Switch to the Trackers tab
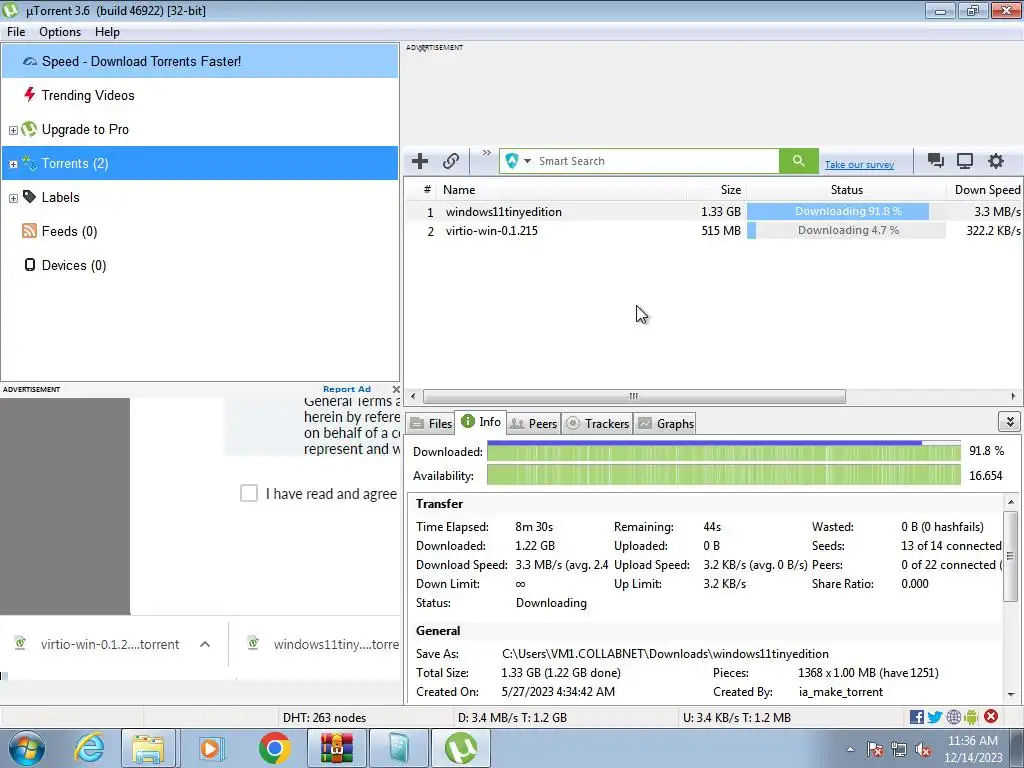The height and width of the screenshot is (768, 1024). [597, 424]
